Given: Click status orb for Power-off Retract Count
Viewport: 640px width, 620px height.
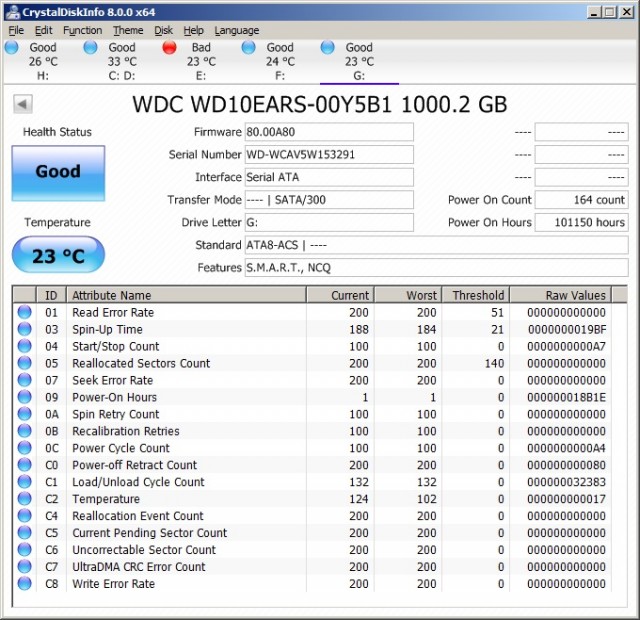Looking at the screenshot, I should point(24,464).
